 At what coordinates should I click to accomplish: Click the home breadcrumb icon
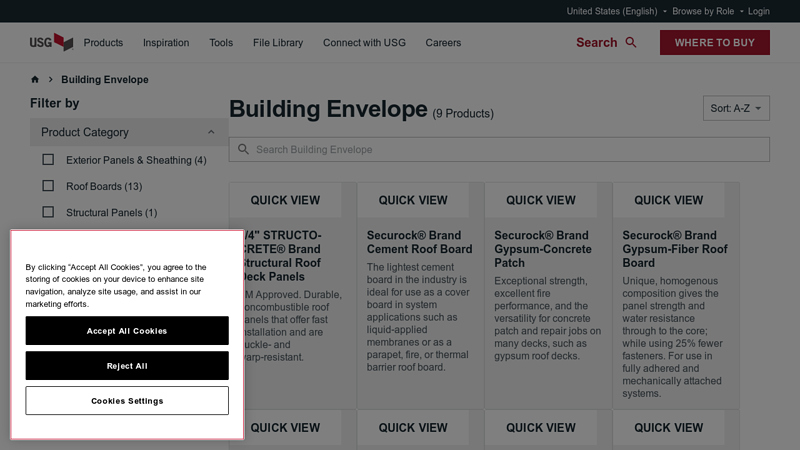[x=35, y=79]
